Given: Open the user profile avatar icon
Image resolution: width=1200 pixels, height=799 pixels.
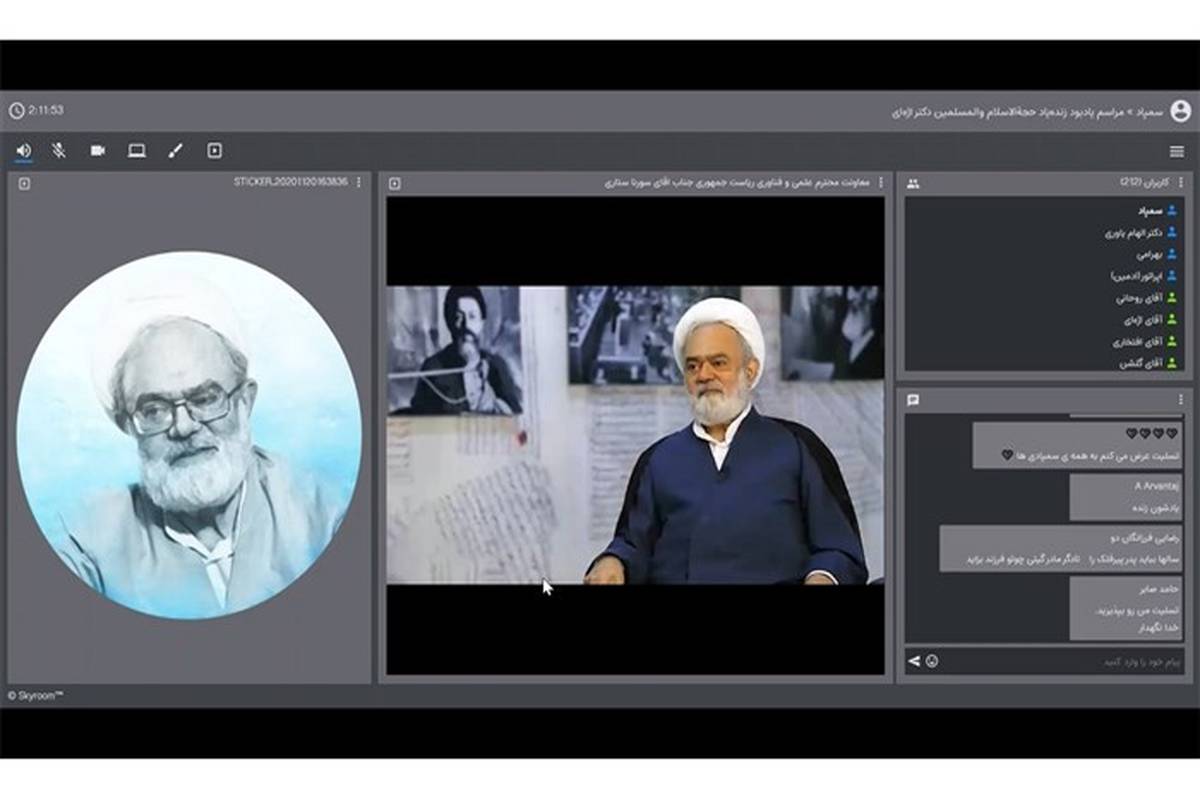Looking at the screenshot, I should pos(1180,111).
